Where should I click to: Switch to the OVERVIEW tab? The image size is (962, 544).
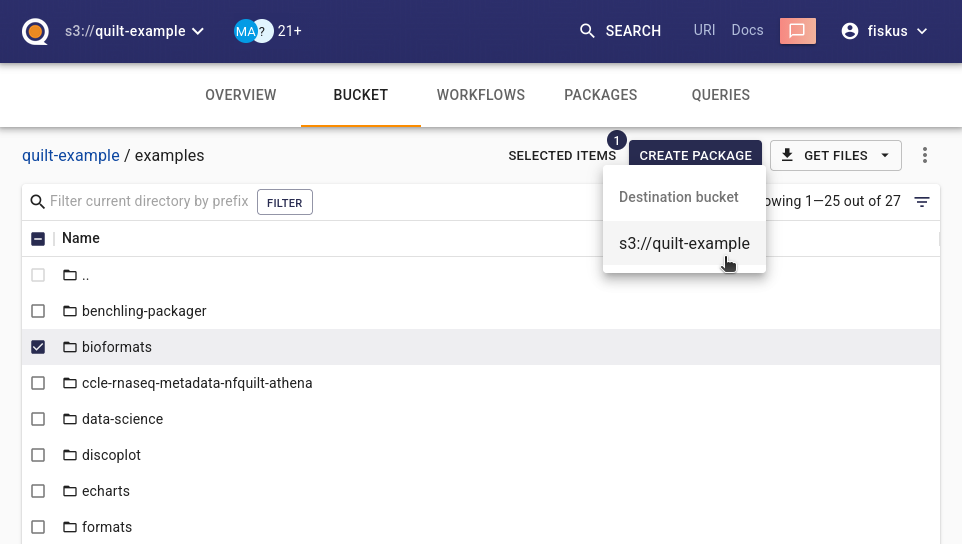point(240,95)
